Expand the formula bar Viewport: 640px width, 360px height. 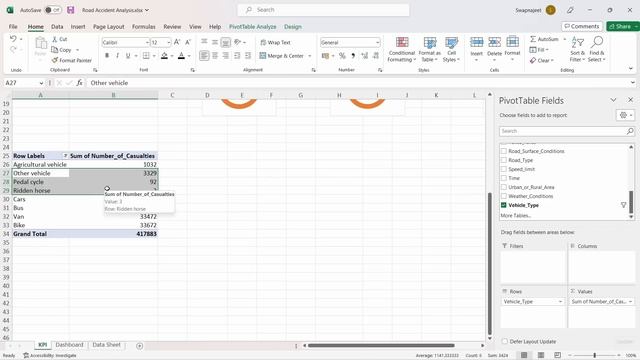632,83
